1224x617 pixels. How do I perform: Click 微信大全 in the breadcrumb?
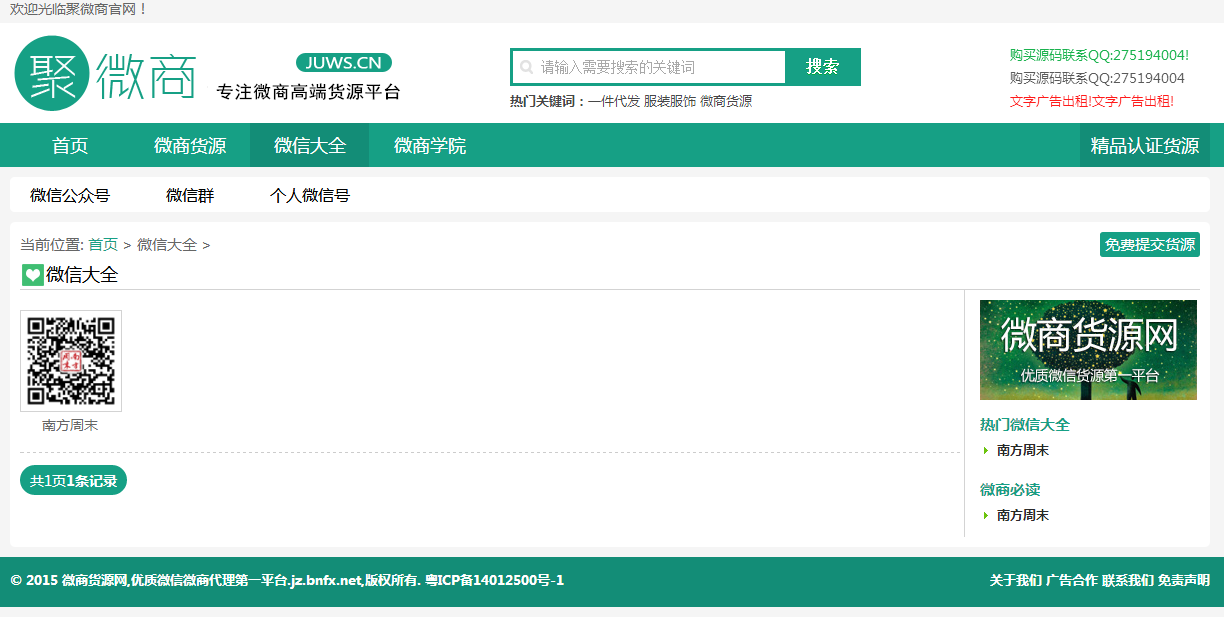pyautogui.click(x=167, y=245)
